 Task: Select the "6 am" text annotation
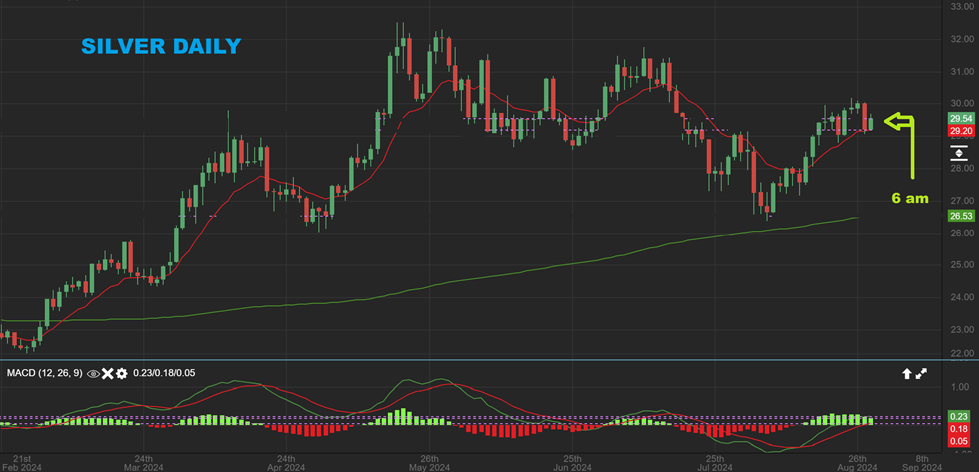tap(910, 198)
